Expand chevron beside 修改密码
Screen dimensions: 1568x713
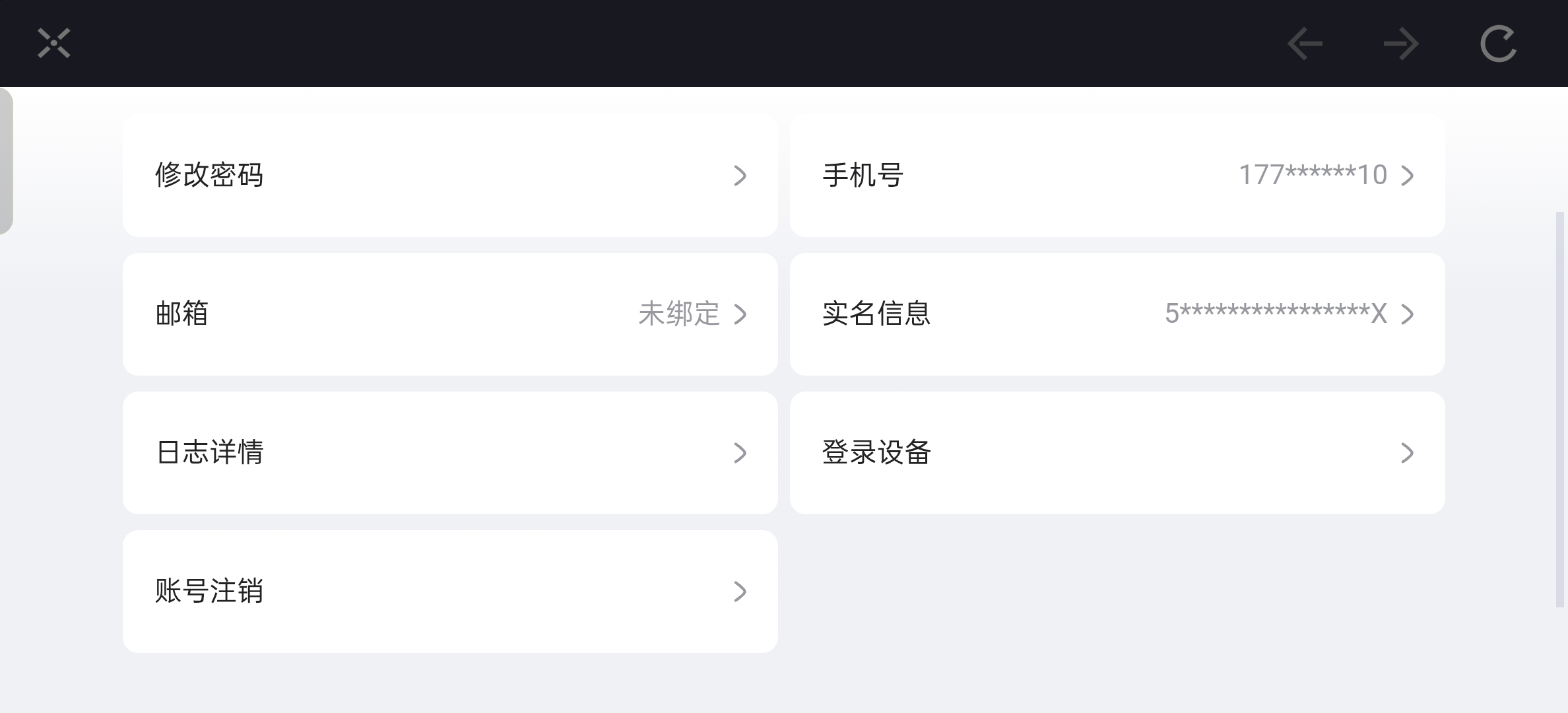(740, 176)
